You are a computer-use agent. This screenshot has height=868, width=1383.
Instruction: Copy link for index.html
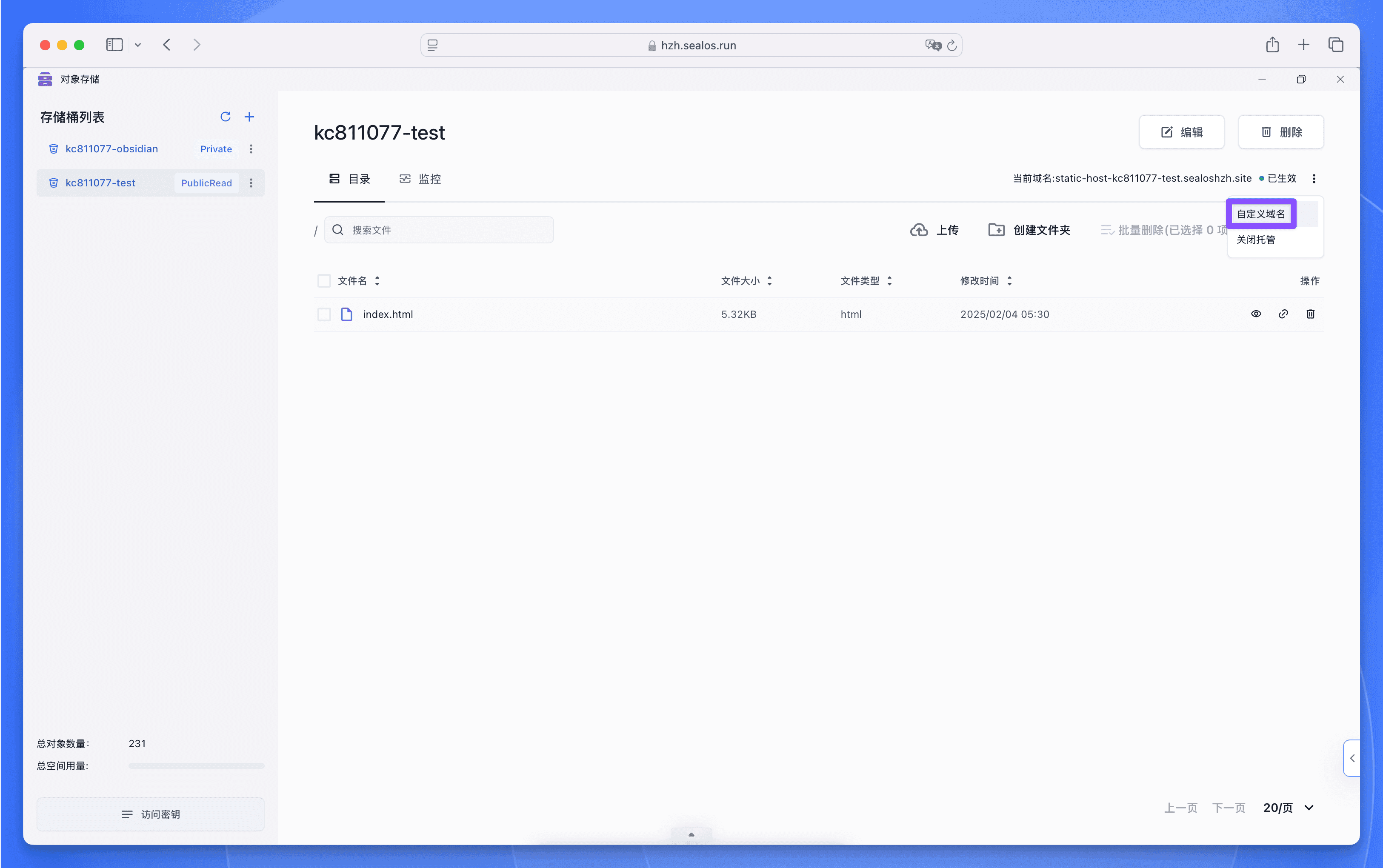pos(1283,314)
